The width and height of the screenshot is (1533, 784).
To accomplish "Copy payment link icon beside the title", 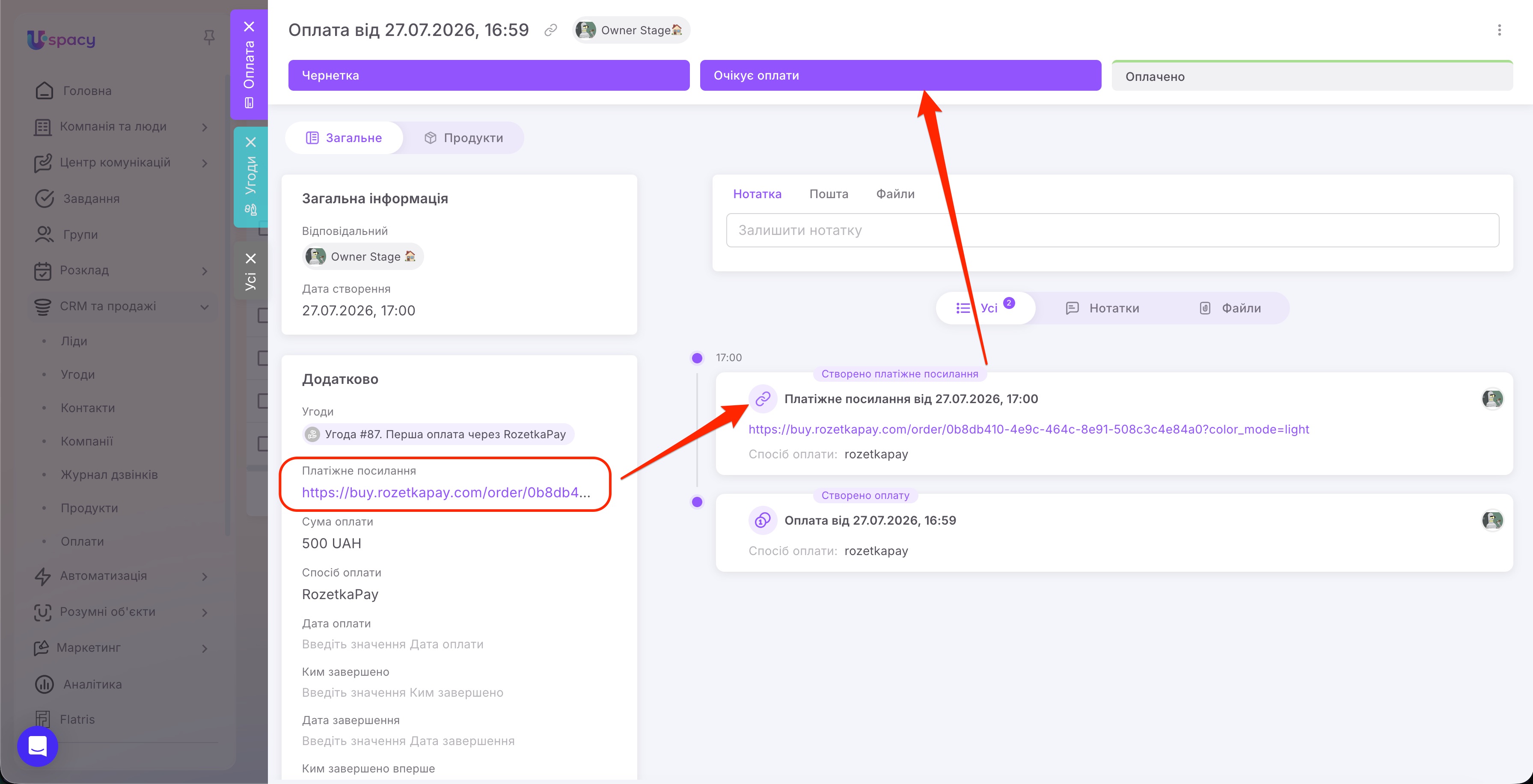I will tap(550, 30).
